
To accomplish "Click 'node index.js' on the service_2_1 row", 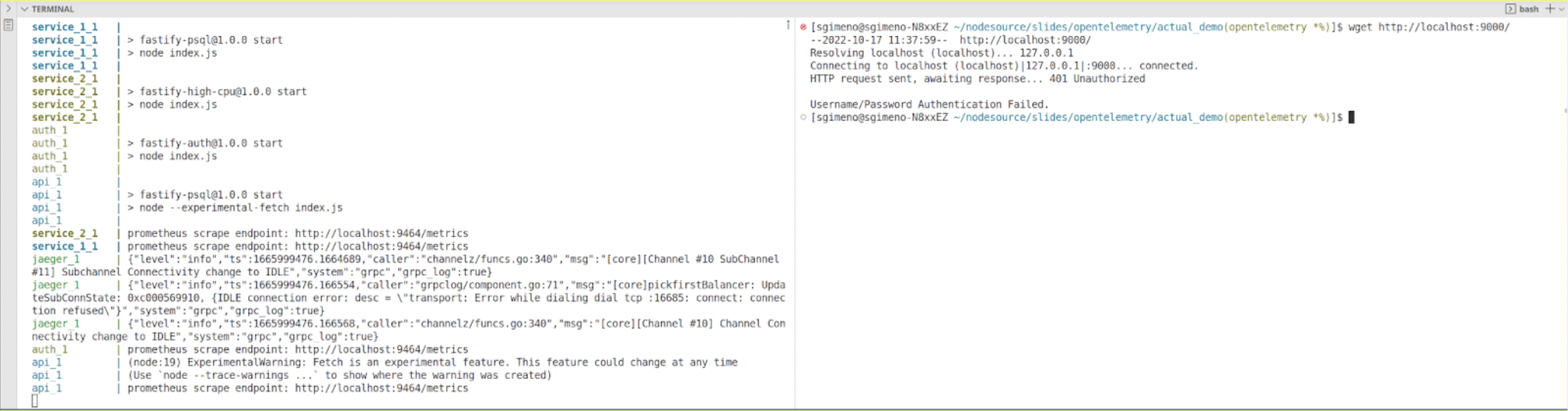I will (178, 104).
